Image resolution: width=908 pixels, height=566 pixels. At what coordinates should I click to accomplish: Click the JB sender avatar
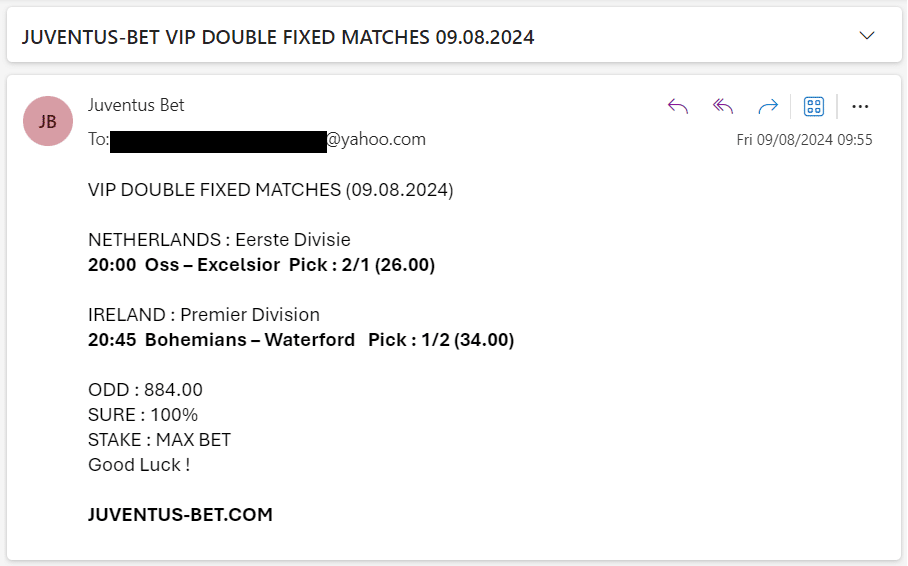pos(48,121)
